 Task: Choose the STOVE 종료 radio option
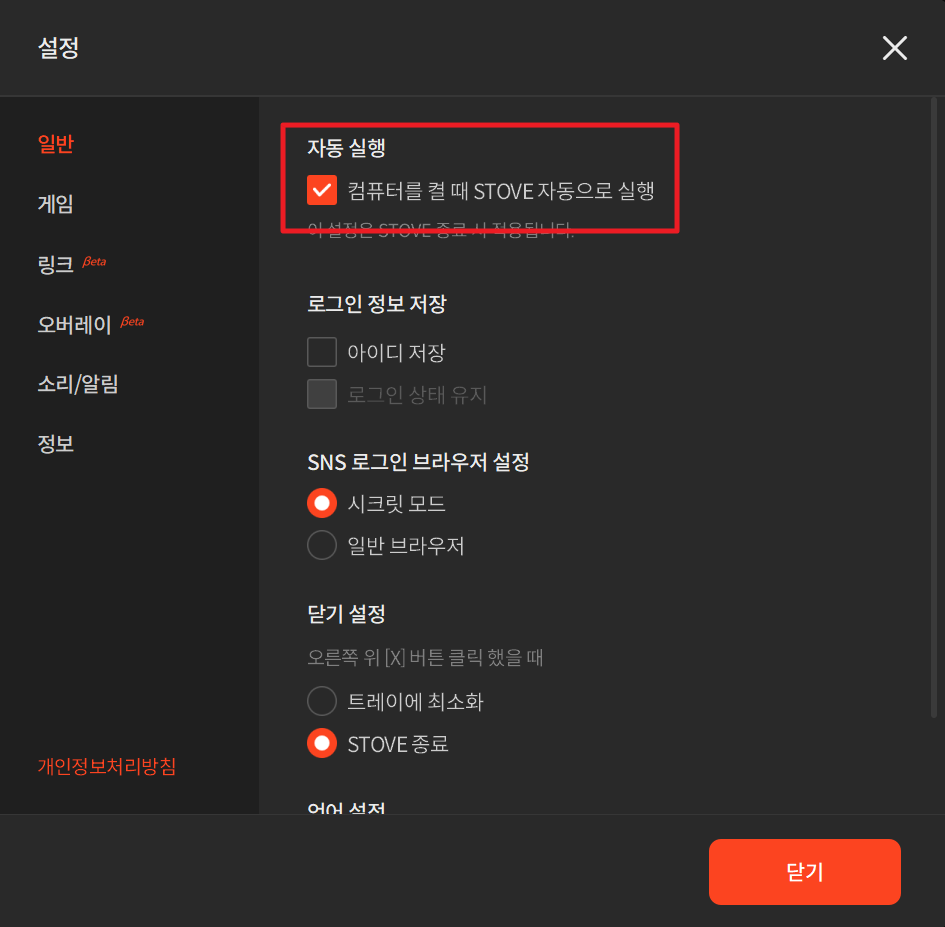pyautogui.click(x=322, y=744)
